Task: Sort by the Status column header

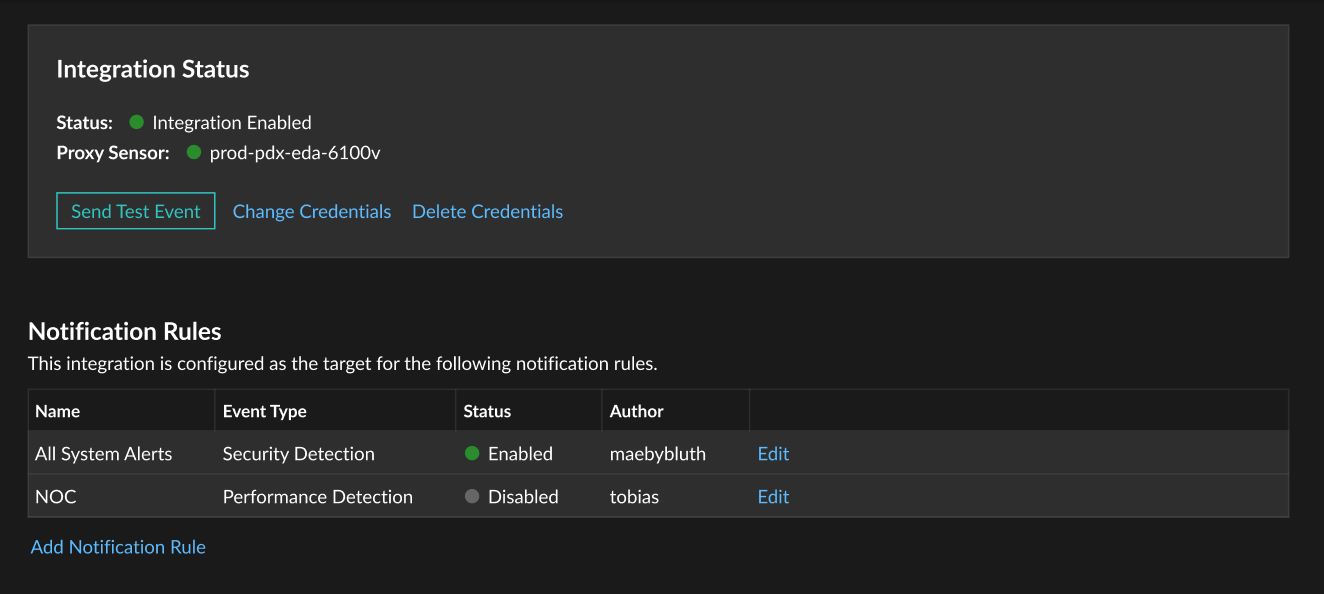Action: [487, 411]
